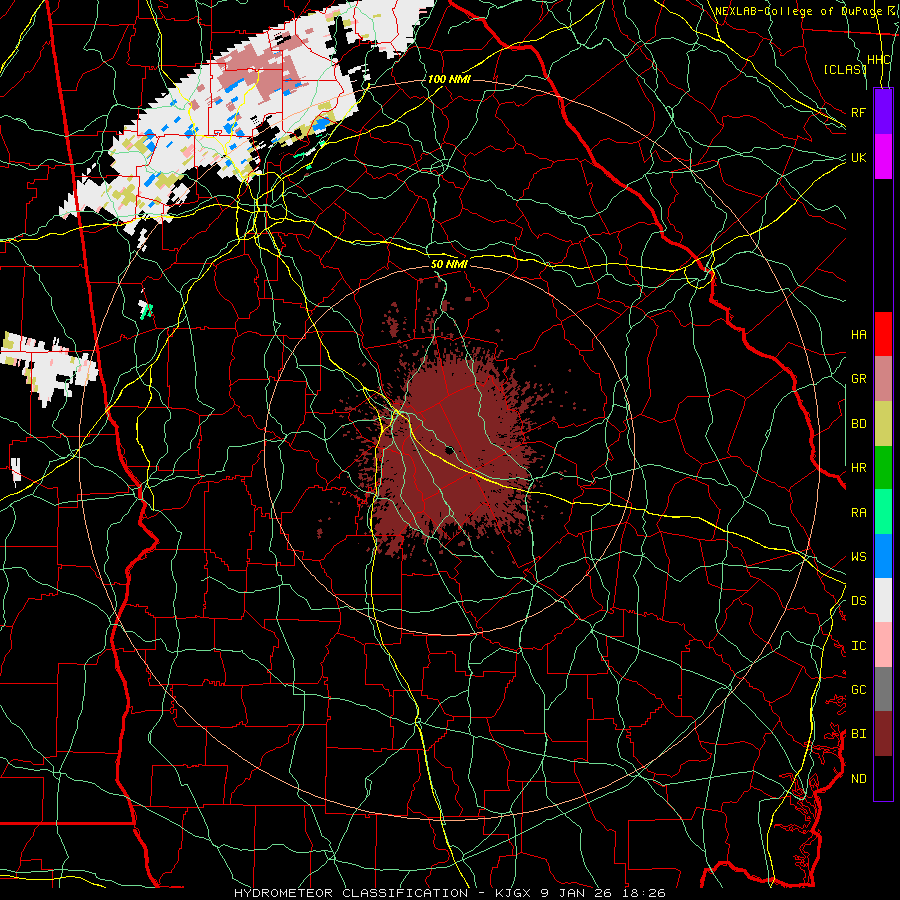
Task: Click the HR legend label
Action: 858,468
